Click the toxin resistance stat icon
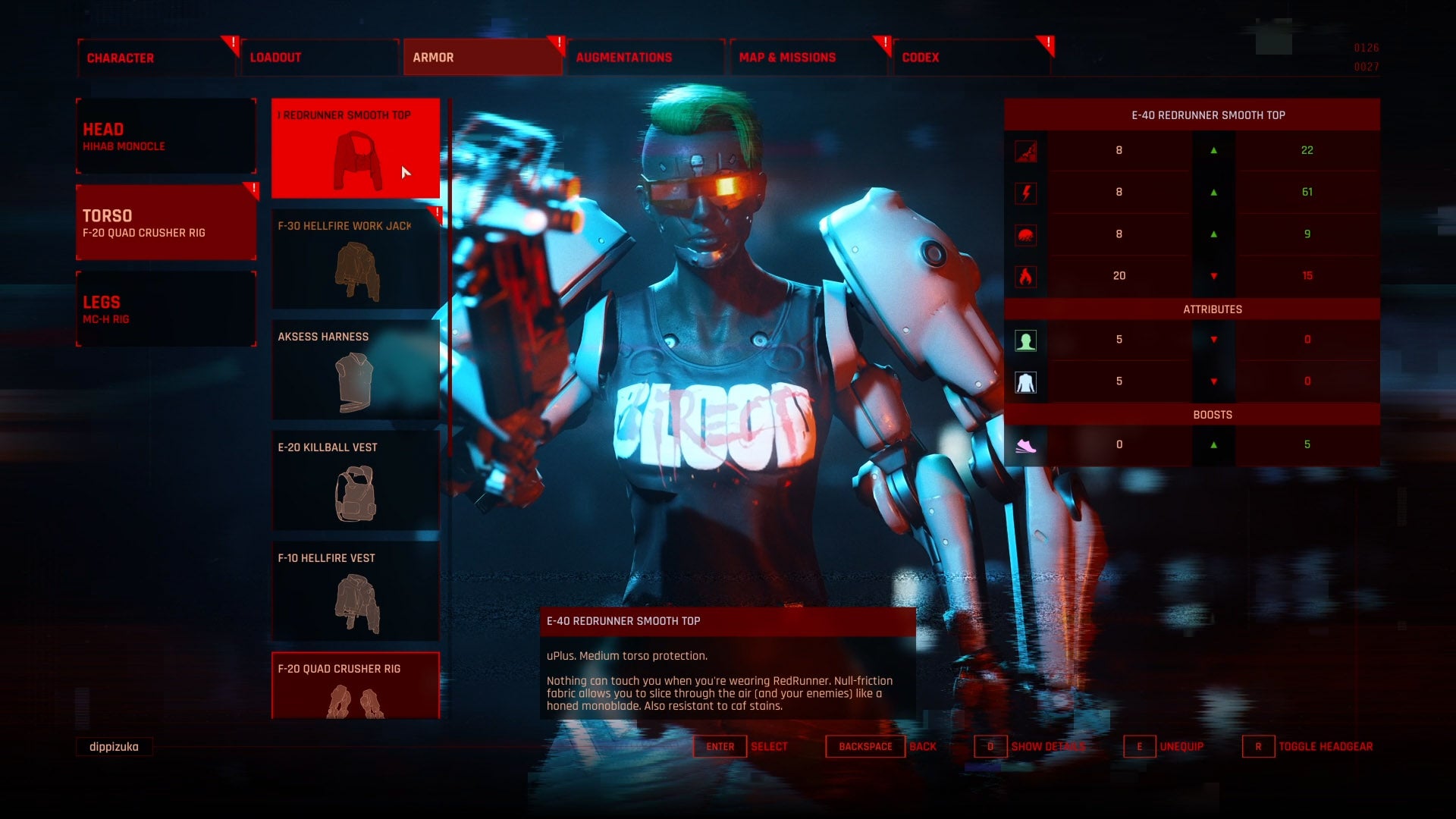 pyautogui.click(x=1025, y=234)
